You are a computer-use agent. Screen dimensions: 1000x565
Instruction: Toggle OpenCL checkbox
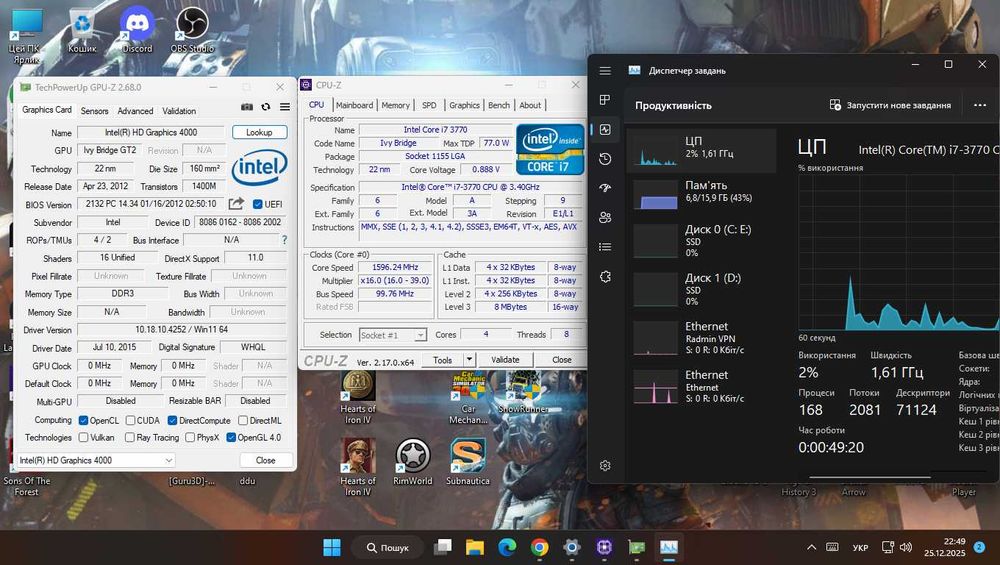83,420
